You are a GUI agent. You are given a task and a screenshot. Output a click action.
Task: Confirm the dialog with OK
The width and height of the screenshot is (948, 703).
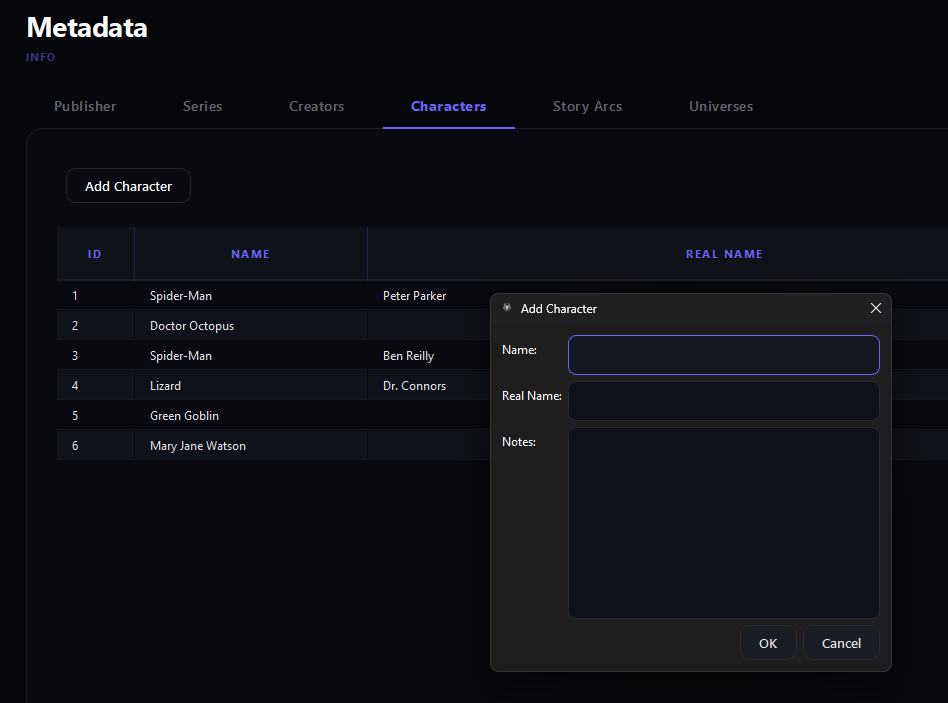768,643
